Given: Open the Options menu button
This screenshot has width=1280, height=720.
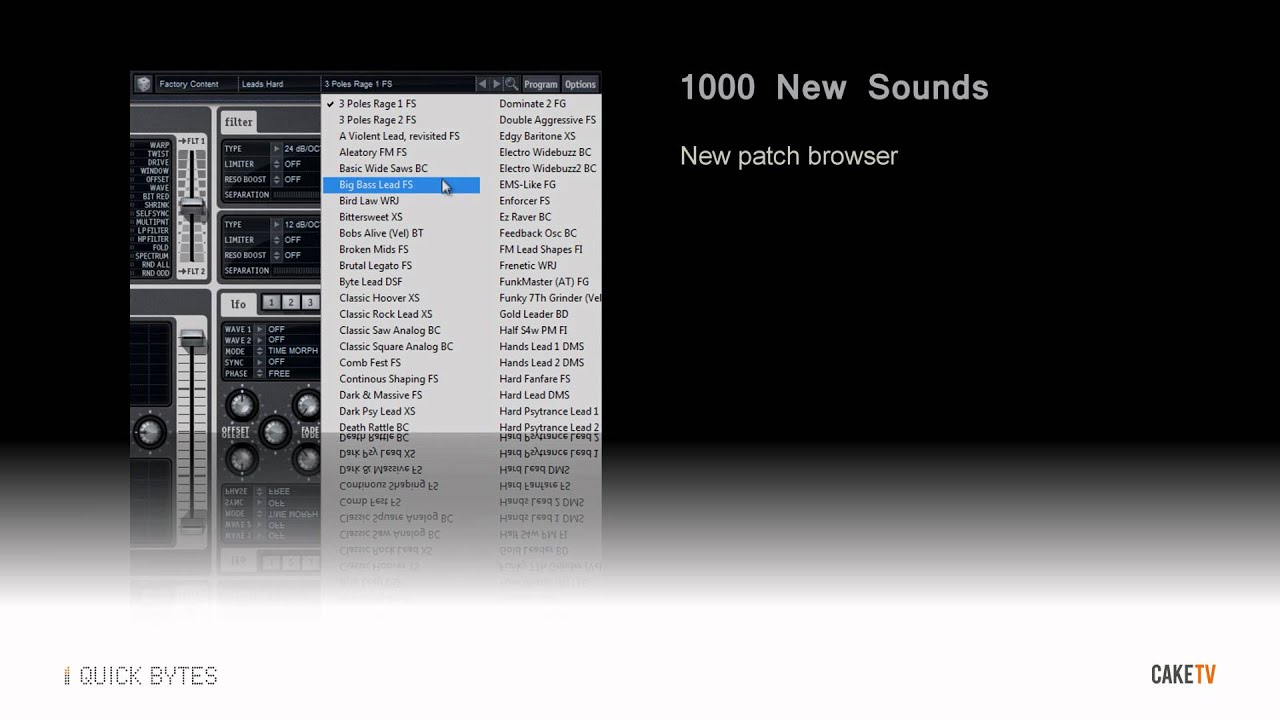Looking at the screenshot, I should point(580,84).
